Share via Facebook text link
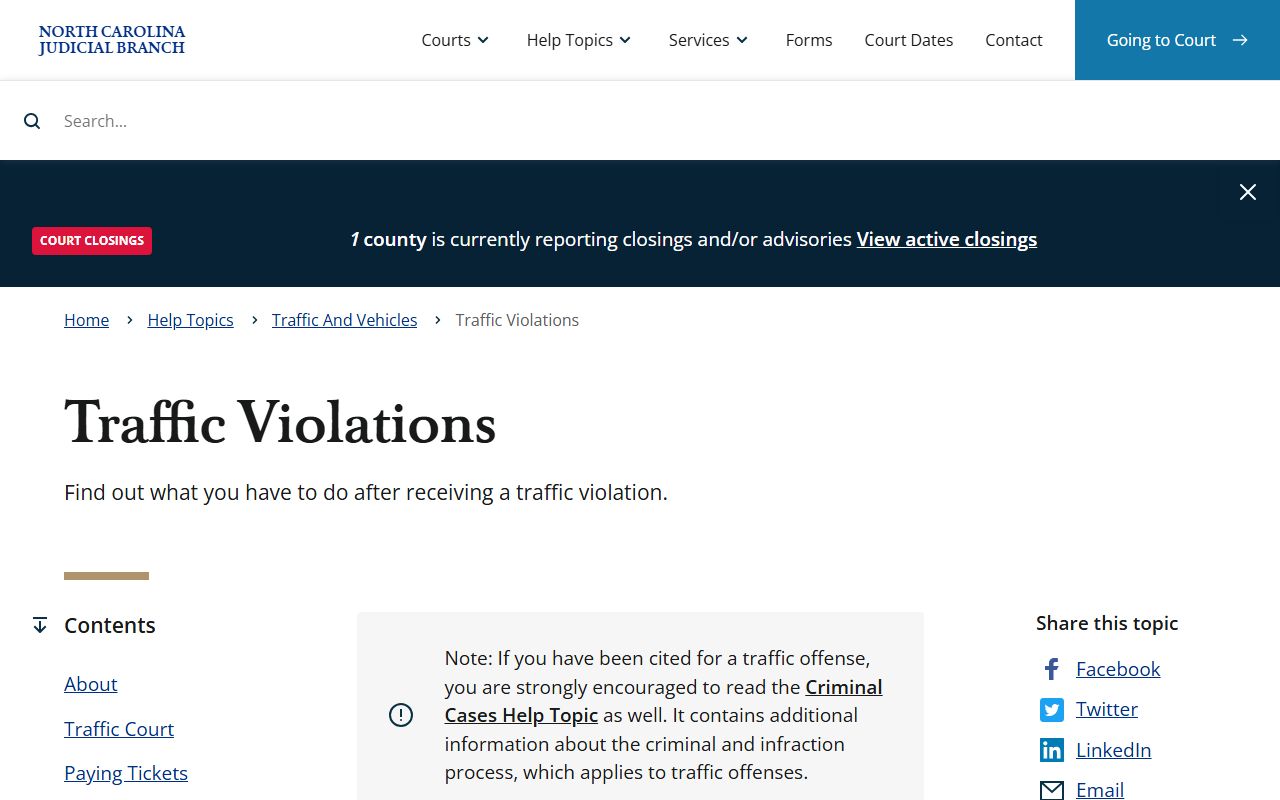The height and width of the screenshot is (800, 1280). click(1118, 669)
